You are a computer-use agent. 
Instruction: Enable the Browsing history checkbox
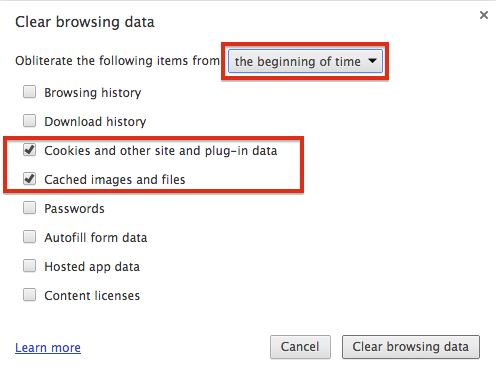click(x=29, y=92)
